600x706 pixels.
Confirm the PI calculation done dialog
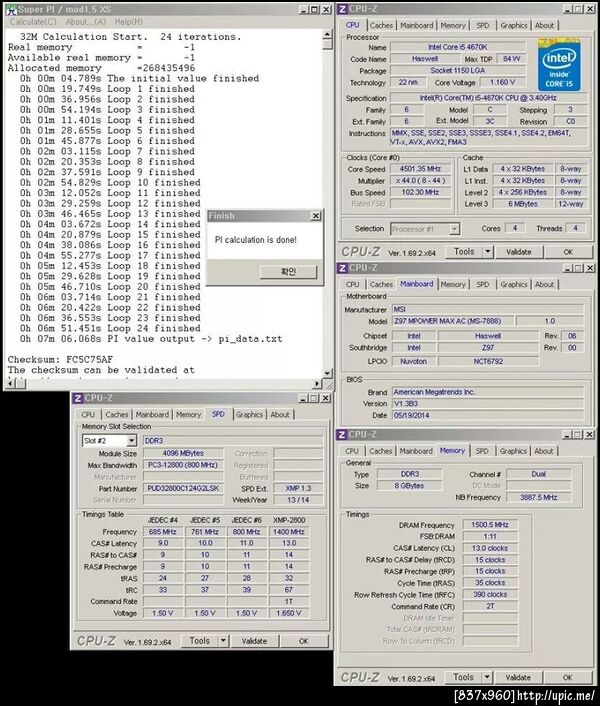click(x=288, y=272)
